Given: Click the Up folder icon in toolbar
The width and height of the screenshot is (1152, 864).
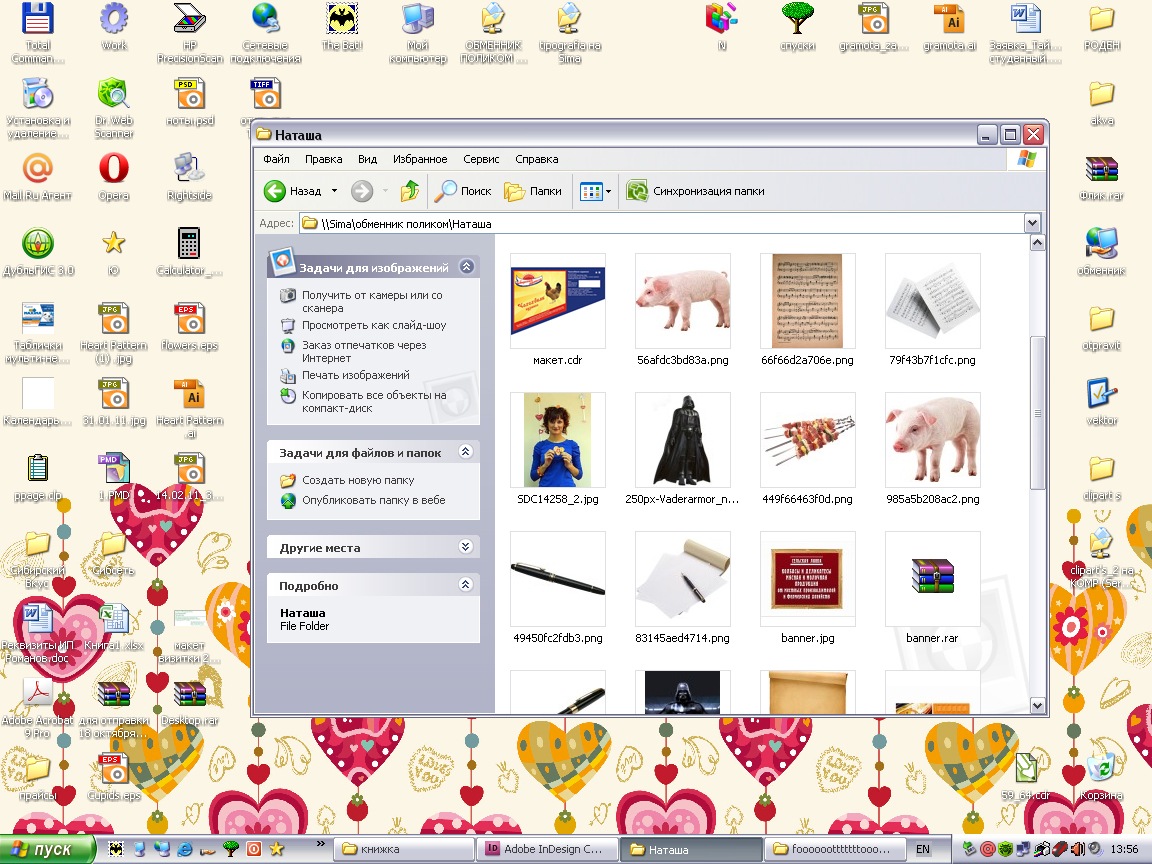Looking at the screenshot, I should tap(409, 191).
